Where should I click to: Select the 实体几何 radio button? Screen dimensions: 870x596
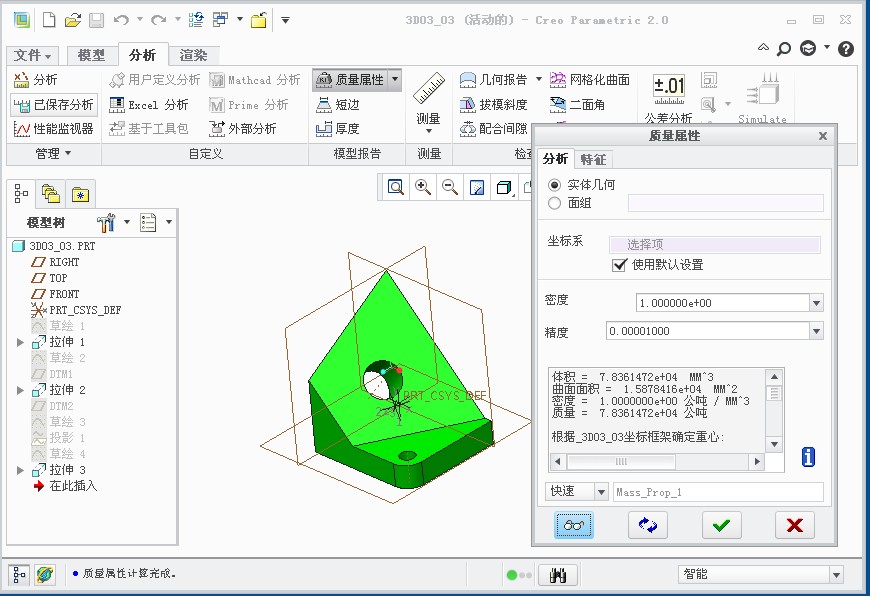click(x=555, y=185)
